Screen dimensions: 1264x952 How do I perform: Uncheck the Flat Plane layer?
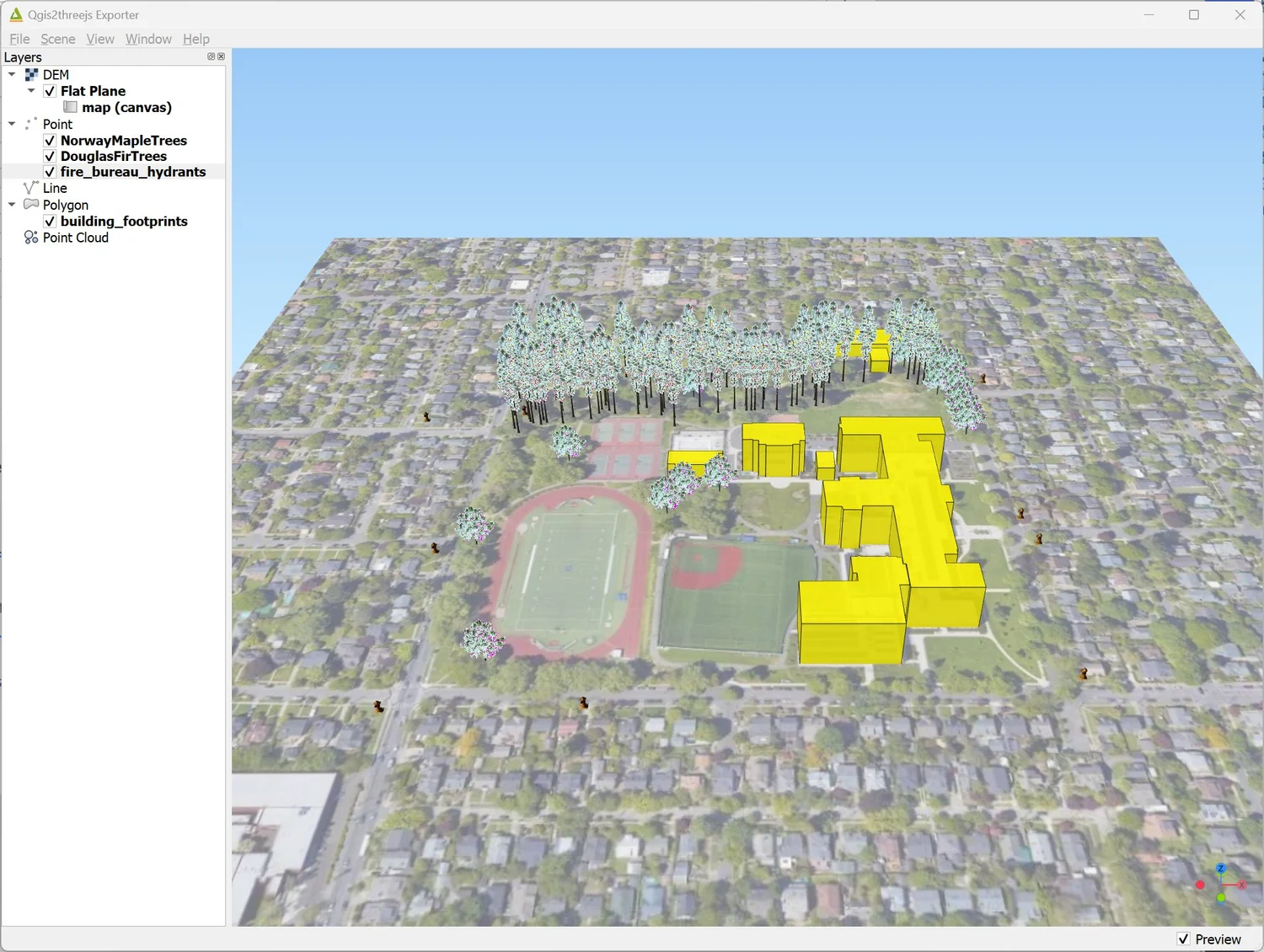click(49, 91)
